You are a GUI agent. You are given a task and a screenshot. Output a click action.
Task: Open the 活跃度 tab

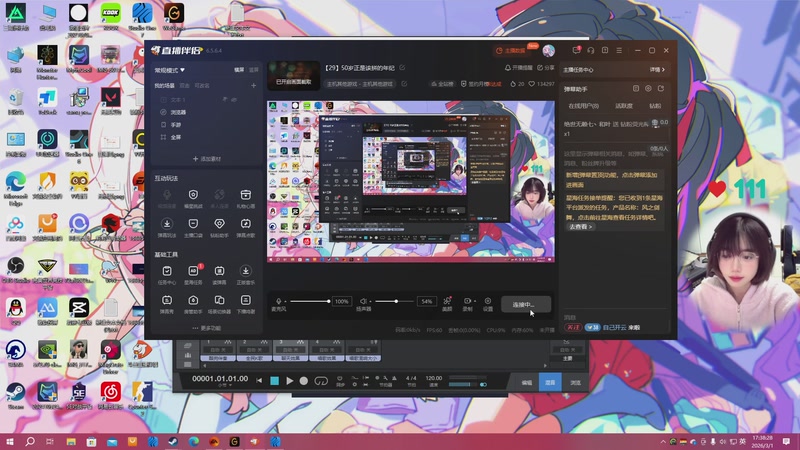coord(624,106)
